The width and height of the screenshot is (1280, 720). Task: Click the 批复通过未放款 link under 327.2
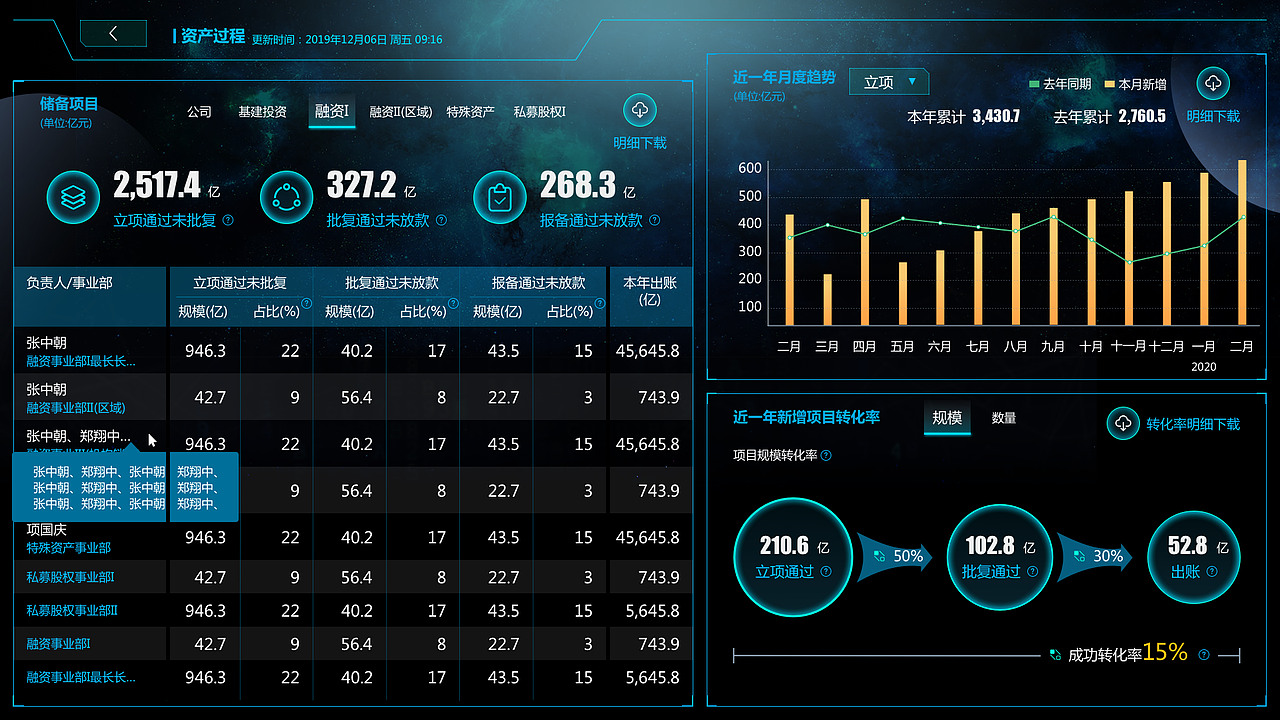tap(378, 220)
